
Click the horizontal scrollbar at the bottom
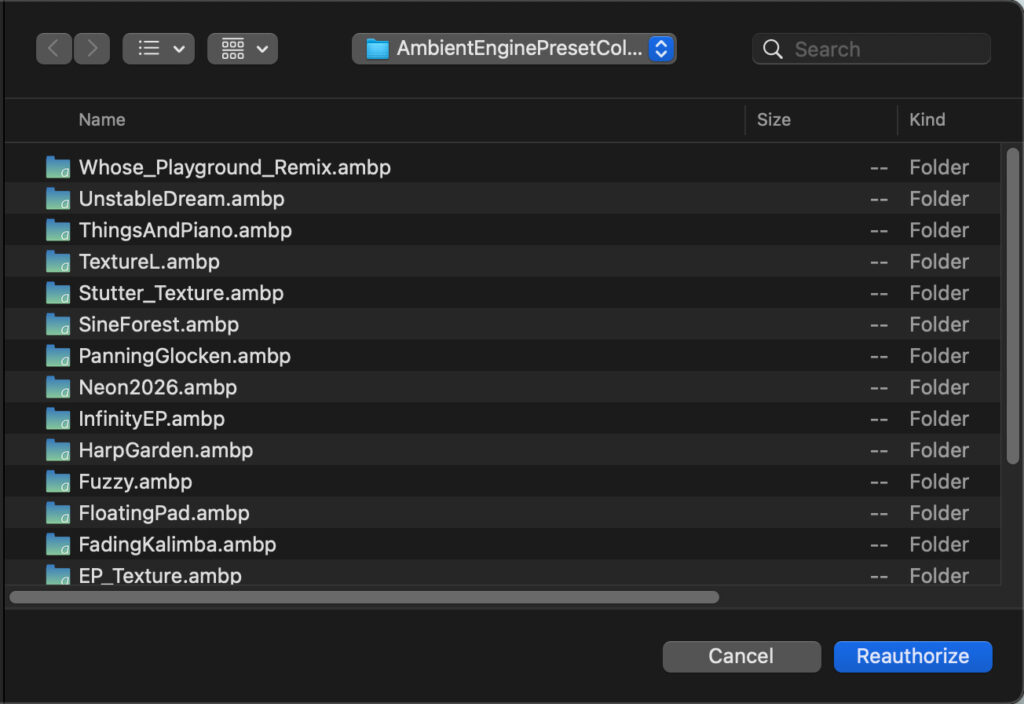tap(364, 597)
